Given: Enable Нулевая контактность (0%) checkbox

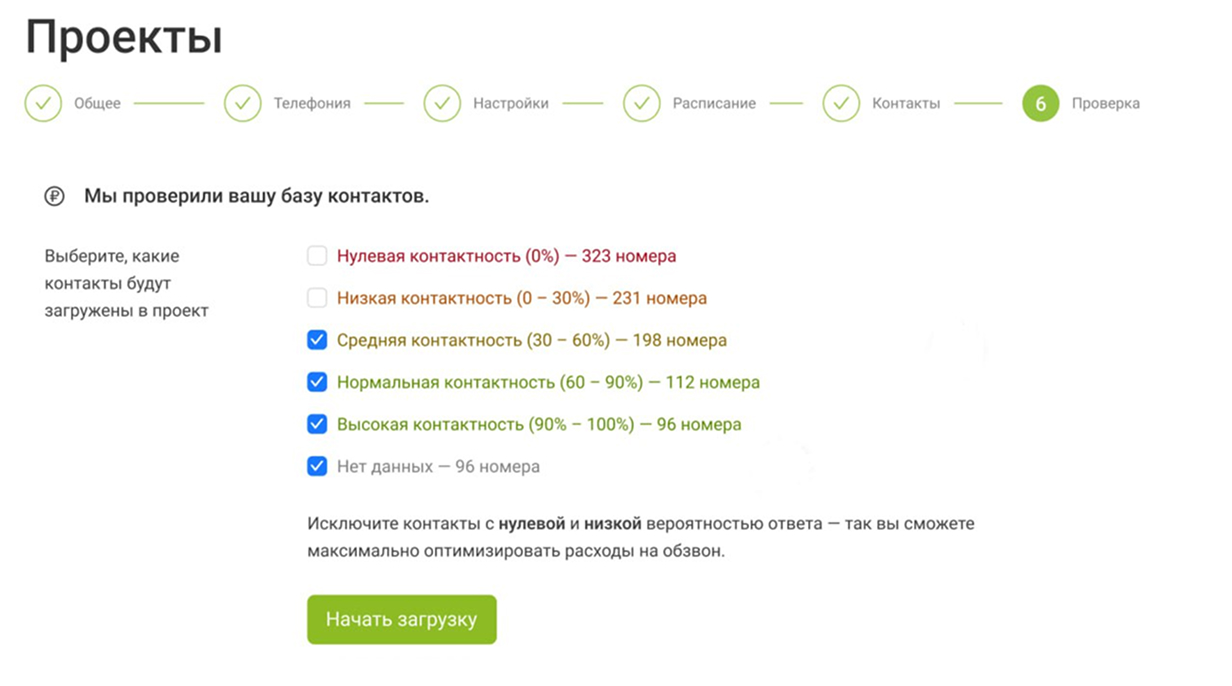Looking at the screenshot, I should (x=317, y=256).
